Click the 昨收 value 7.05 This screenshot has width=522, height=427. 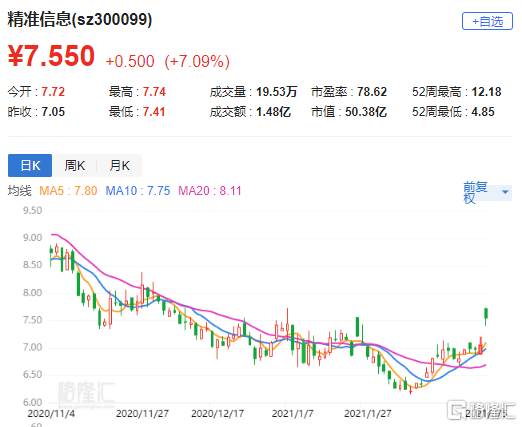coord(53,112)
